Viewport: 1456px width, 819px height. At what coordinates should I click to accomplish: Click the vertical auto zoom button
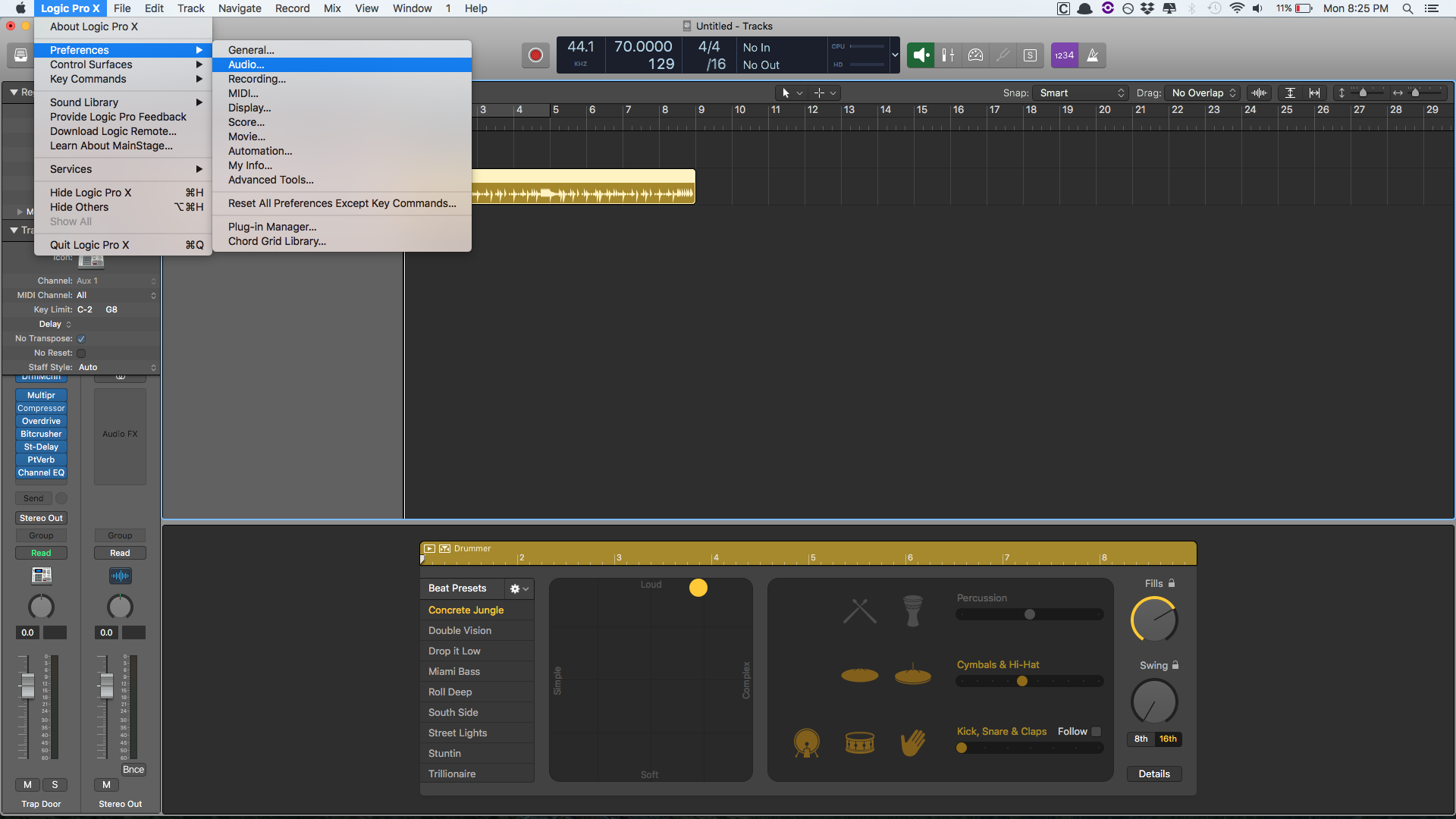[x=1290, y=93]
